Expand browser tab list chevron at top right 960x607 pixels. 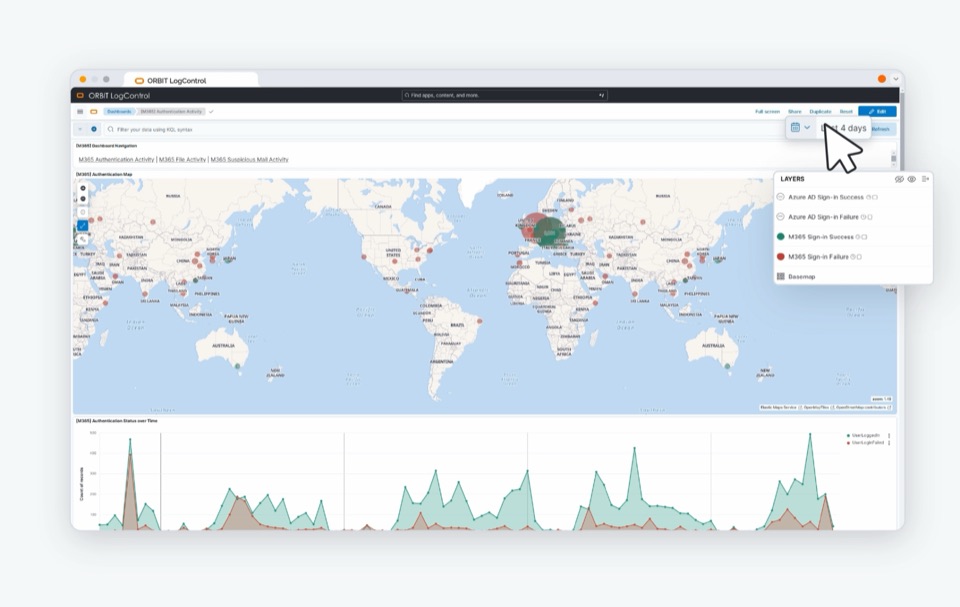click(x=895, y=78)
